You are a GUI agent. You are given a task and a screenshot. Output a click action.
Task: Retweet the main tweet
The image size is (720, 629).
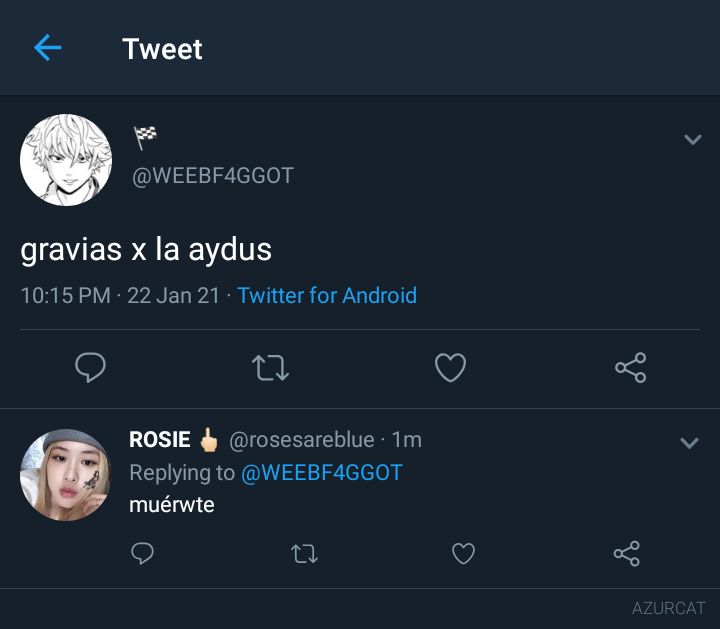click(270, 368)
